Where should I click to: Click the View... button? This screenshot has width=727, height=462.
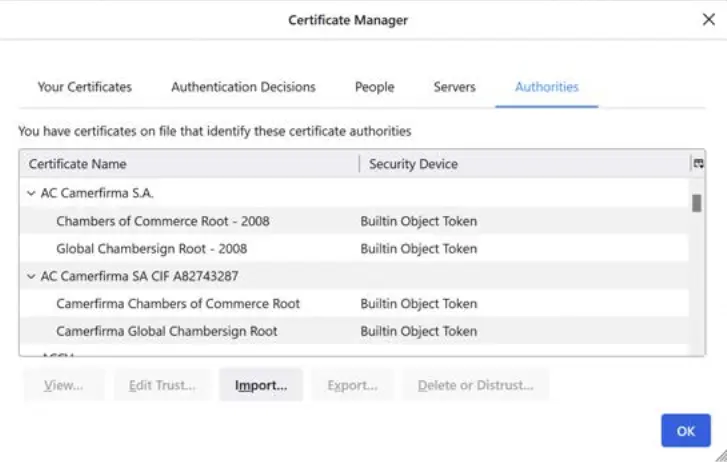click(63, 385)
